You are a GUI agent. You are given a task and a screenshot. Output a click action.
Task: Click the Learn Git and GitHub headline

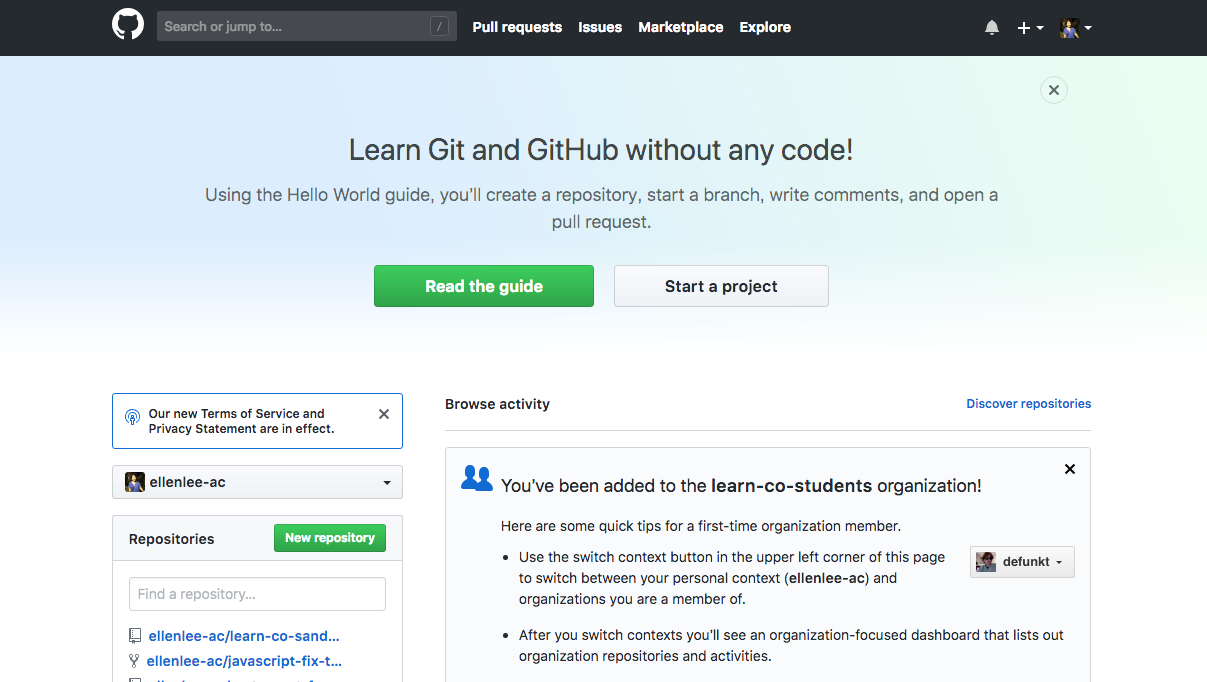601,150
